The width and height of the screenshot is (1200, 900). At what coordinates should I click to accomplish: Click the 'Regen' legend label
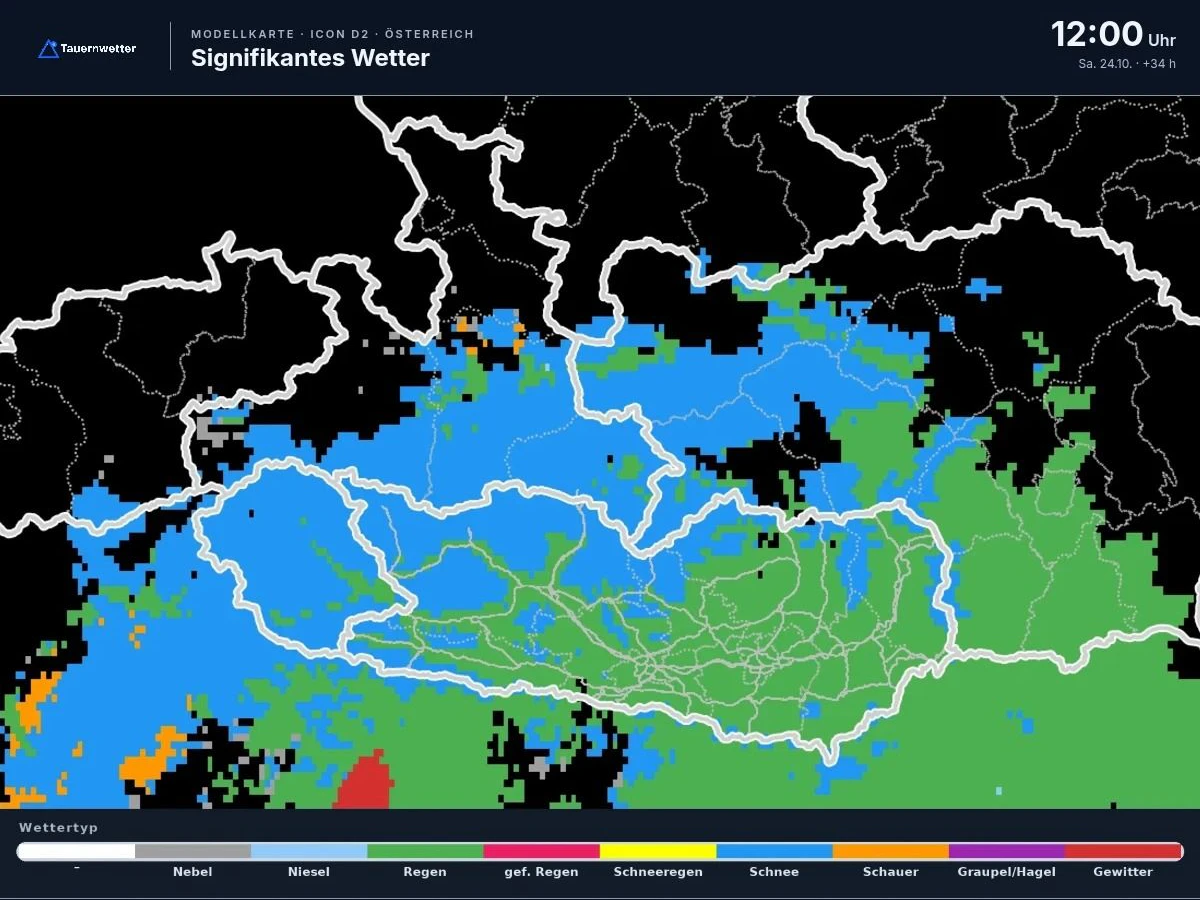point(425,872)
